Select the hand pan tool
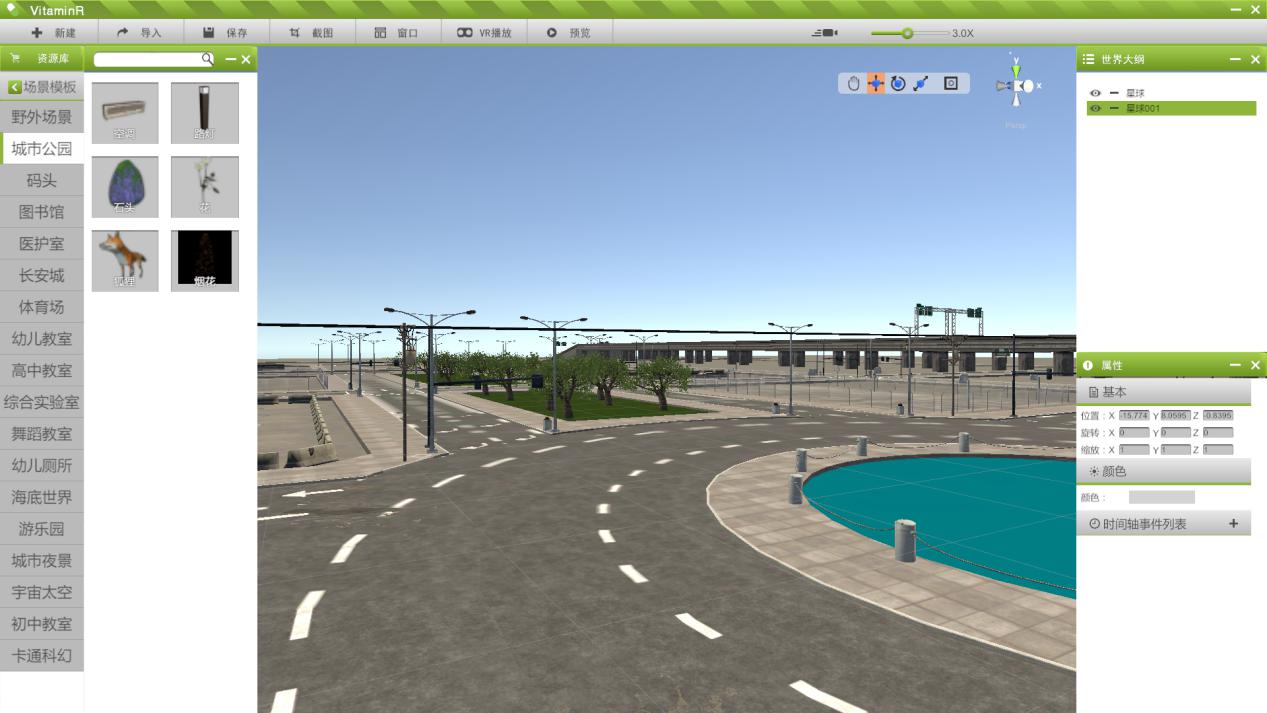The image size is (1267, 713). click(853, 84)
